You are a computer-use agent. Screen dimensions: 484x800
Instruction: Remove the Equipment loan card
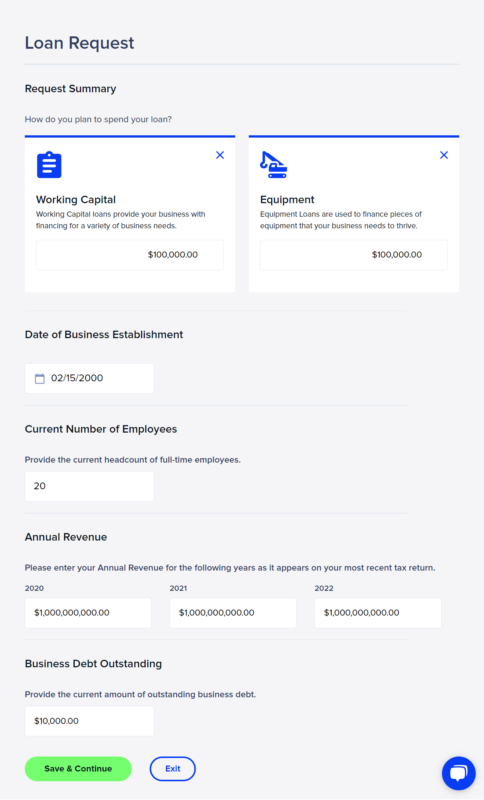[444, 155]
